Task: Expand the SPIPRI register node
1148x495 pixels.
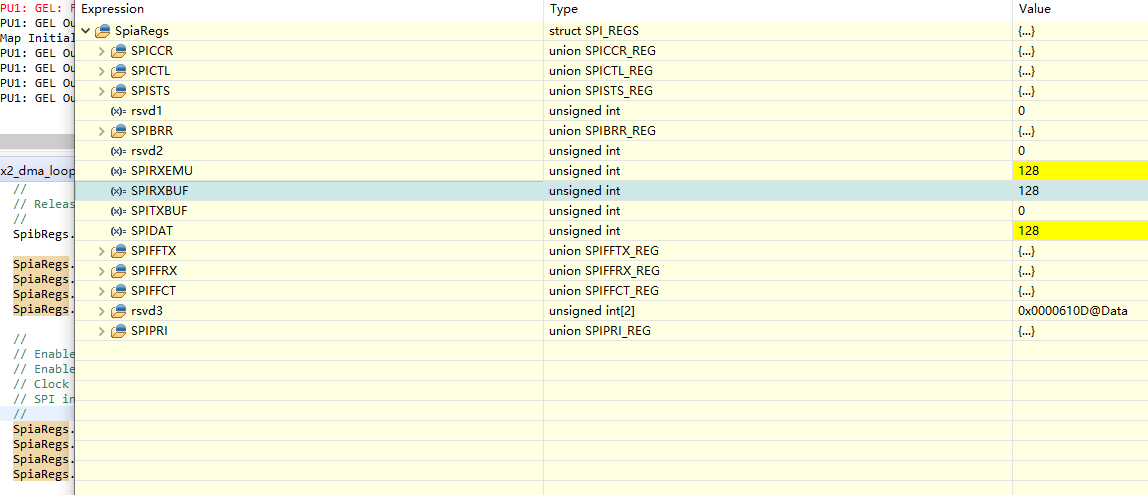Action: [x=102, y=331]
